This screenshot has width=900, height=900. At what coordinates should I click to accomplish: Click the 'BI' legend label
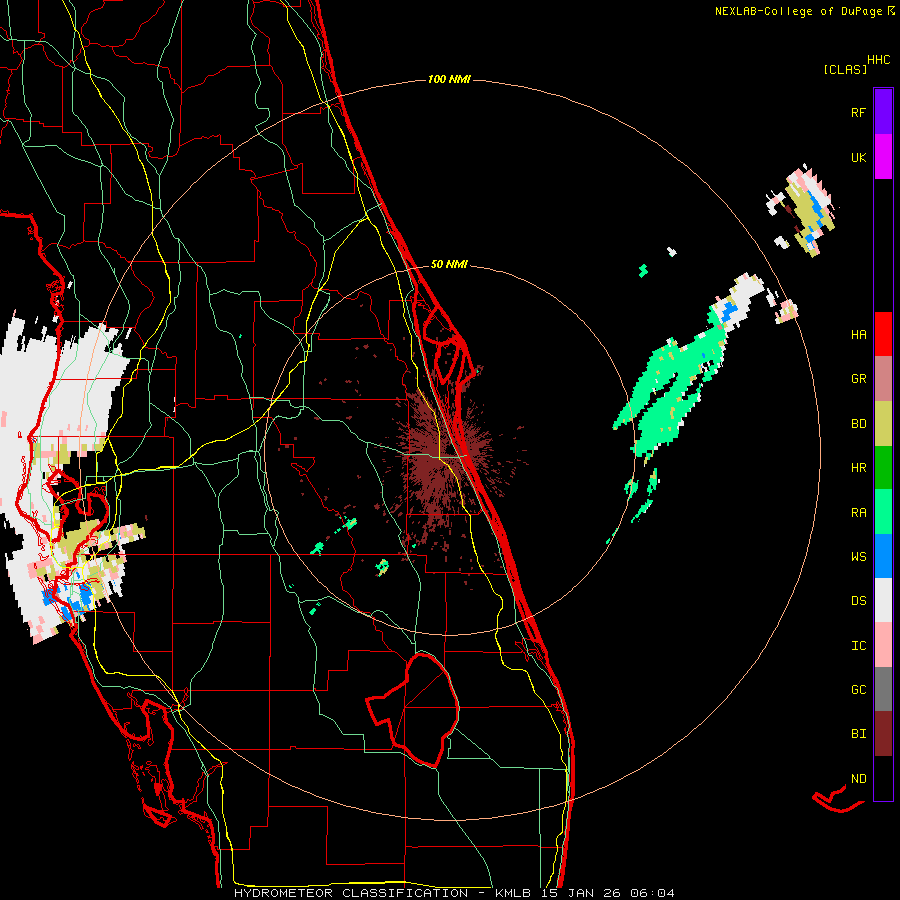pyautogui.click(x=858, y=734)
